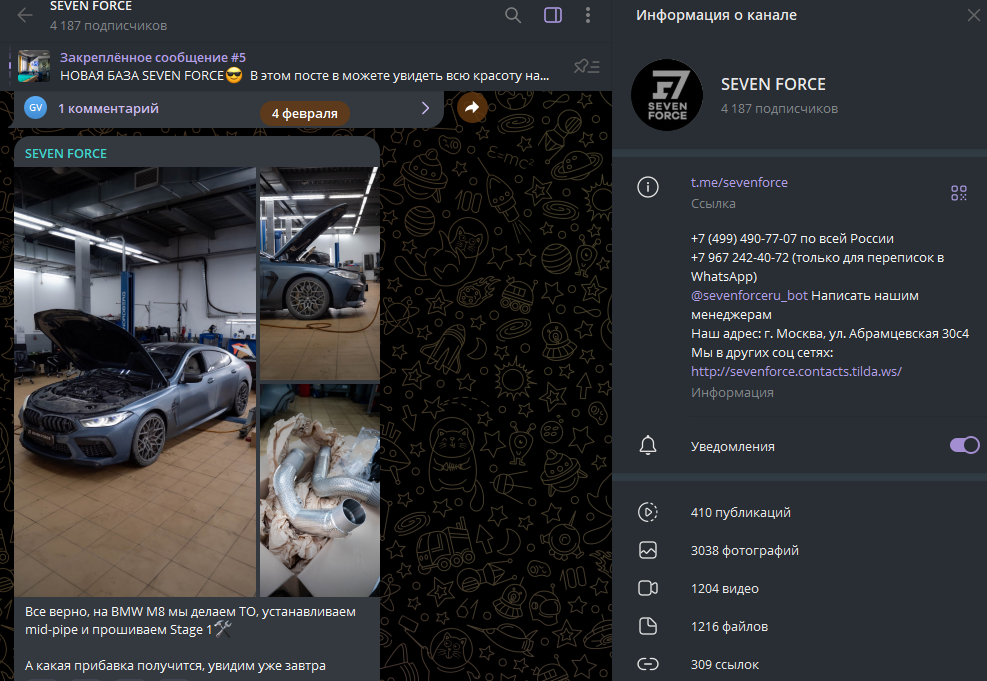This screenshot has width=987, height=681.
Task: Open the @sevenforceru_bot link
Action: click(748, 296)
